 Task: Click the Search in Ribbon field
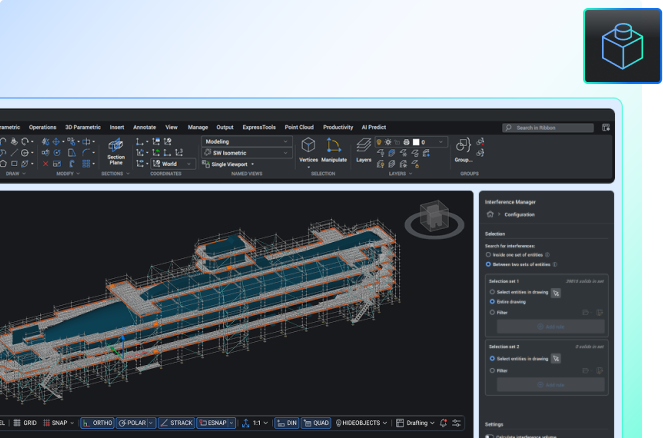click(548, 128)
